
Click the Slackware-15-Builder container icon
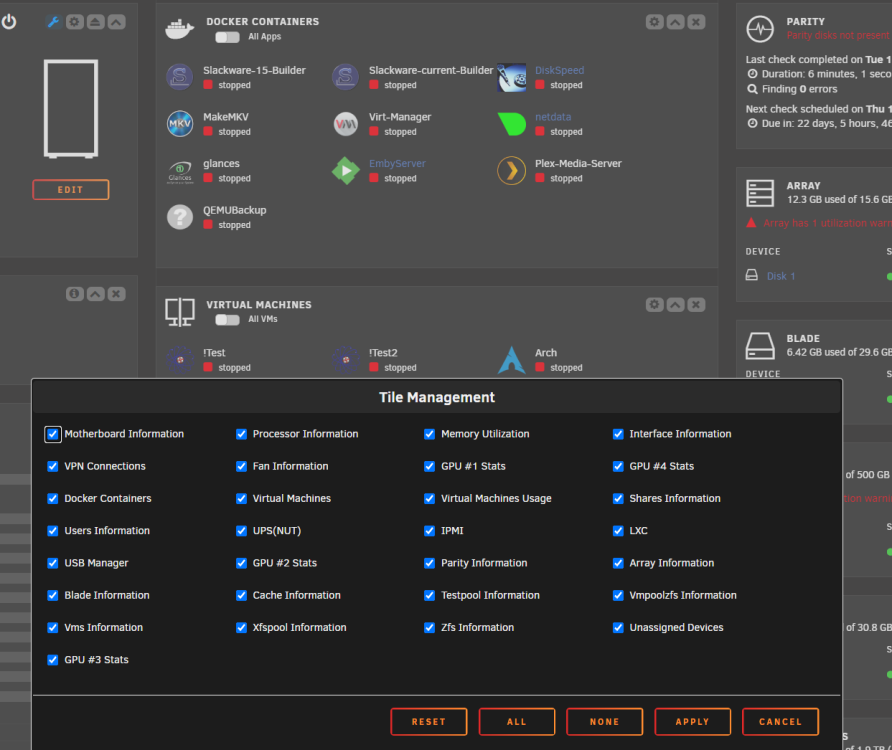pyautogui.click(x=180, y=77)
